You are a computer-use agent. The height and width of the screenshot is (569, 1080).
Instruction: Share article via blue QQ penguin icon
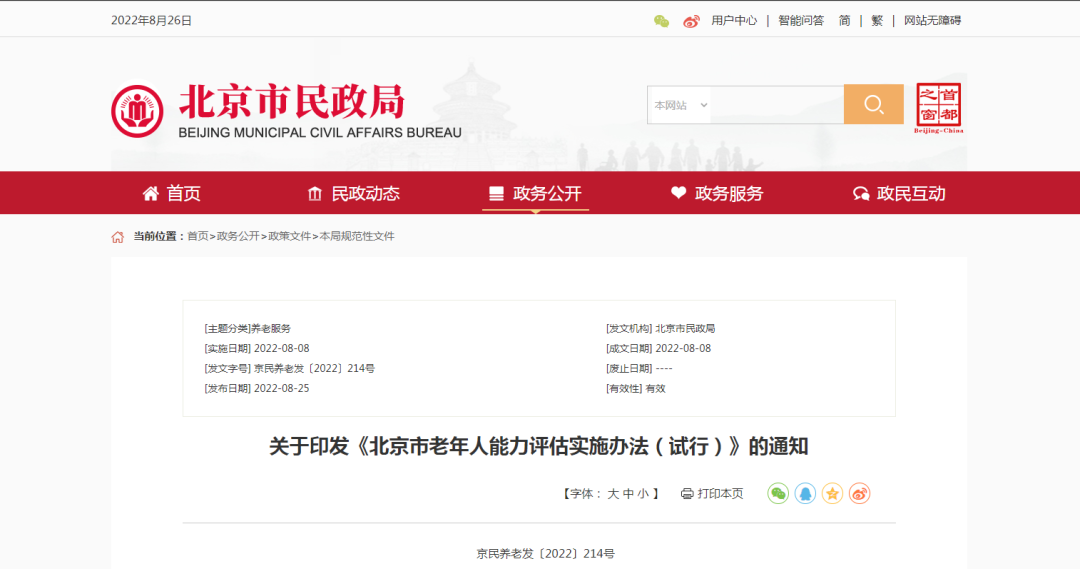[x=805, y=493]
